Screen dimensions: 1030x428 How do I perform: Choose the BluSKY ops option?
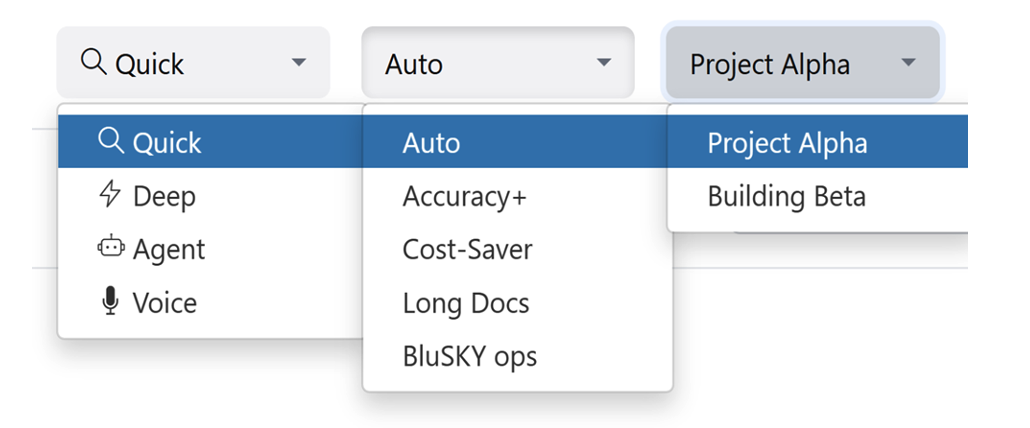tap(470, 356)
